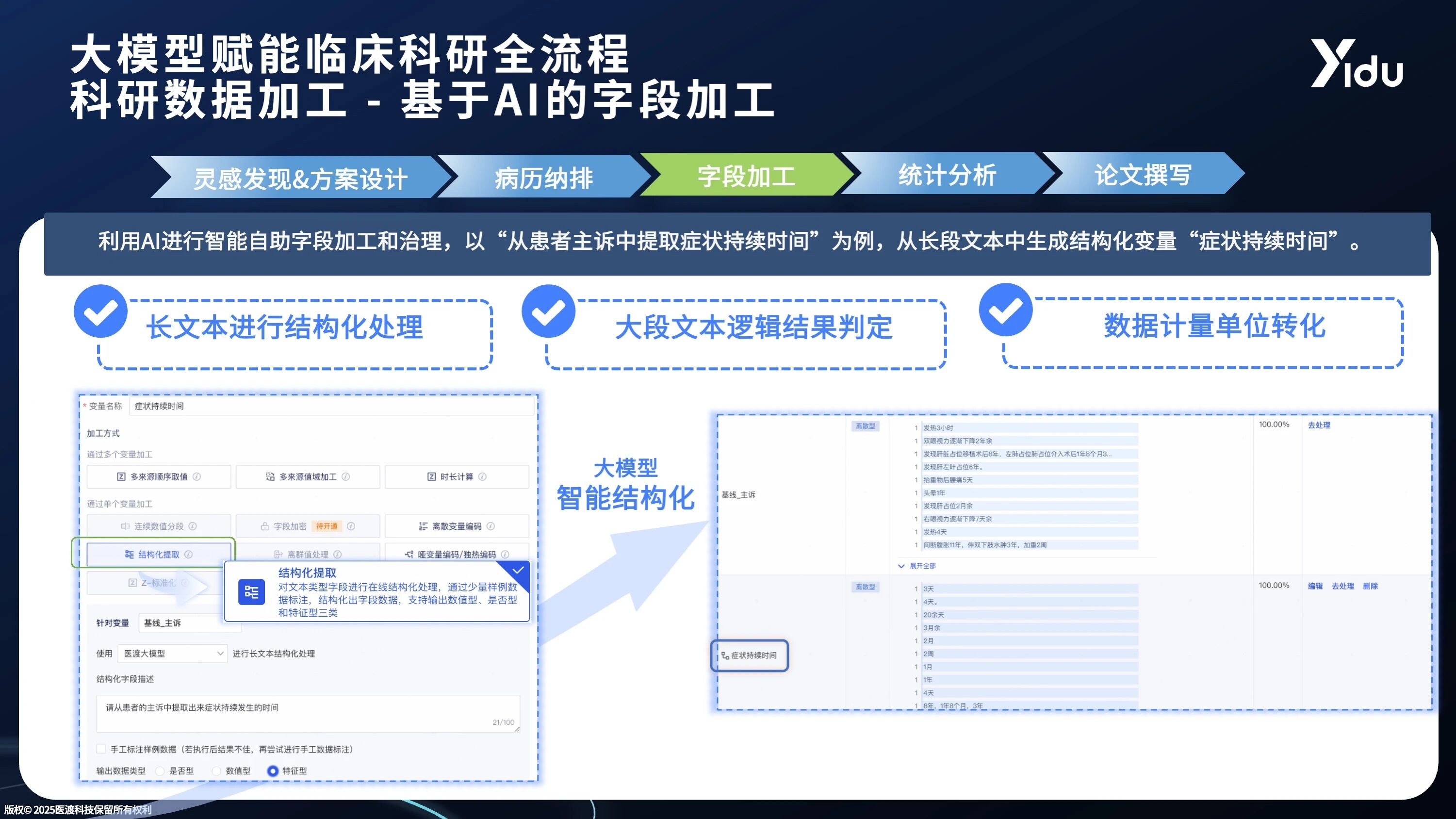The height and width of the screenshot is (819, 1456).
Task: Click info icon beside 多来源顺序取值
Action: pos(196,476)
